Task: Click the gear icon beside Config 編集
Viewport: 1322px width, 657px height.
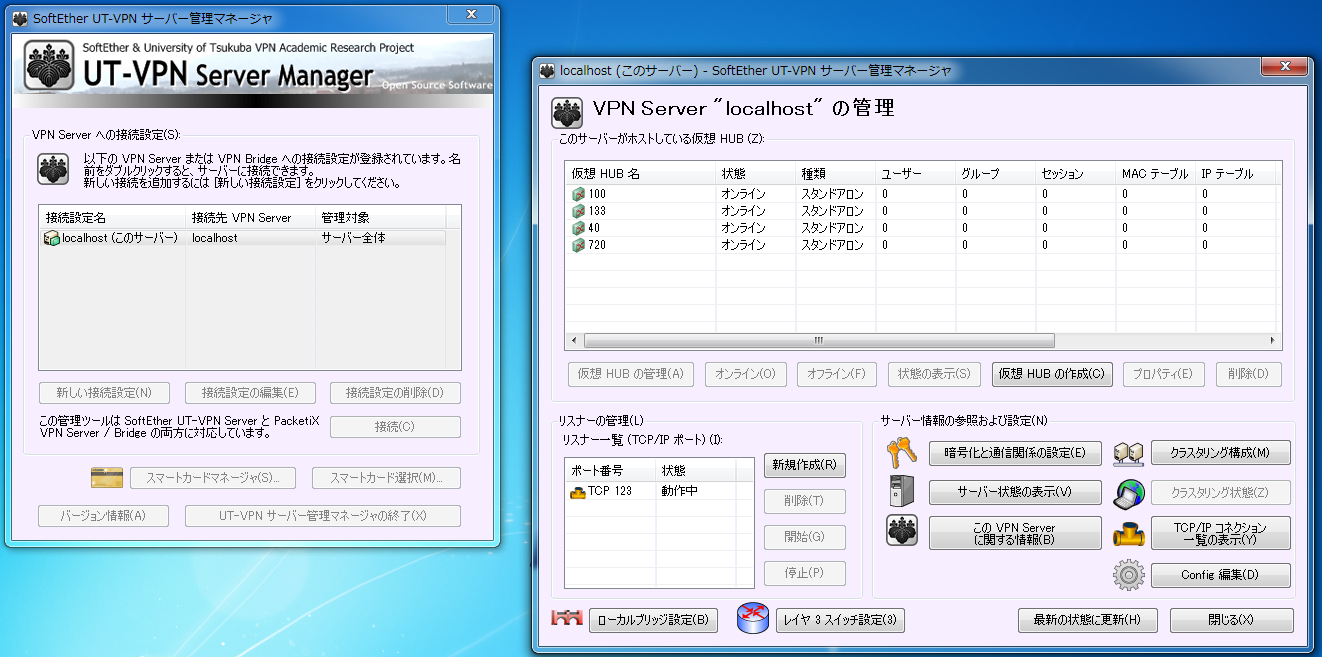Action: 1128,575
